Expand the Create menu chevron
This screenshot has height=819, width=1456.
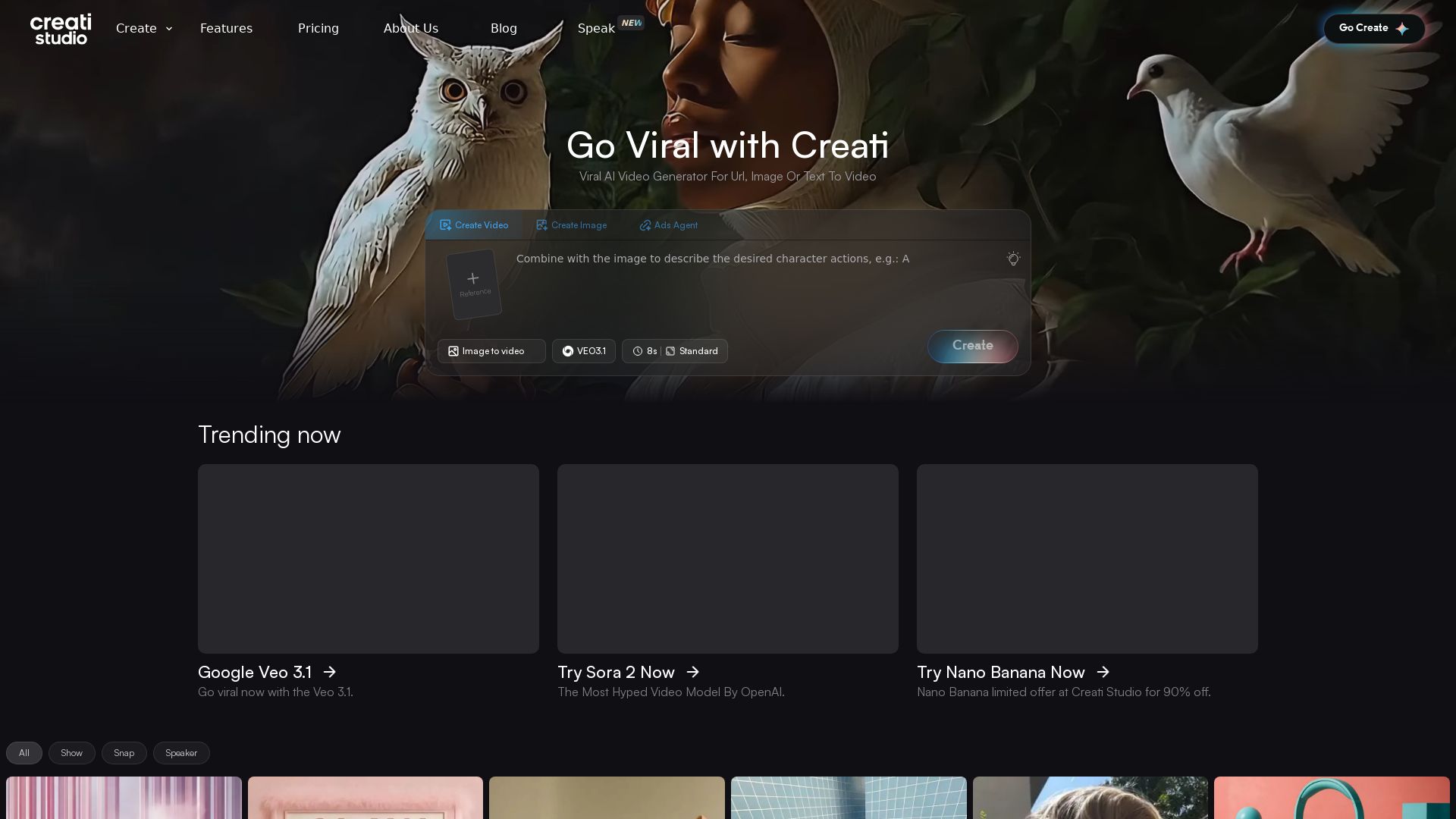(169, 29)
